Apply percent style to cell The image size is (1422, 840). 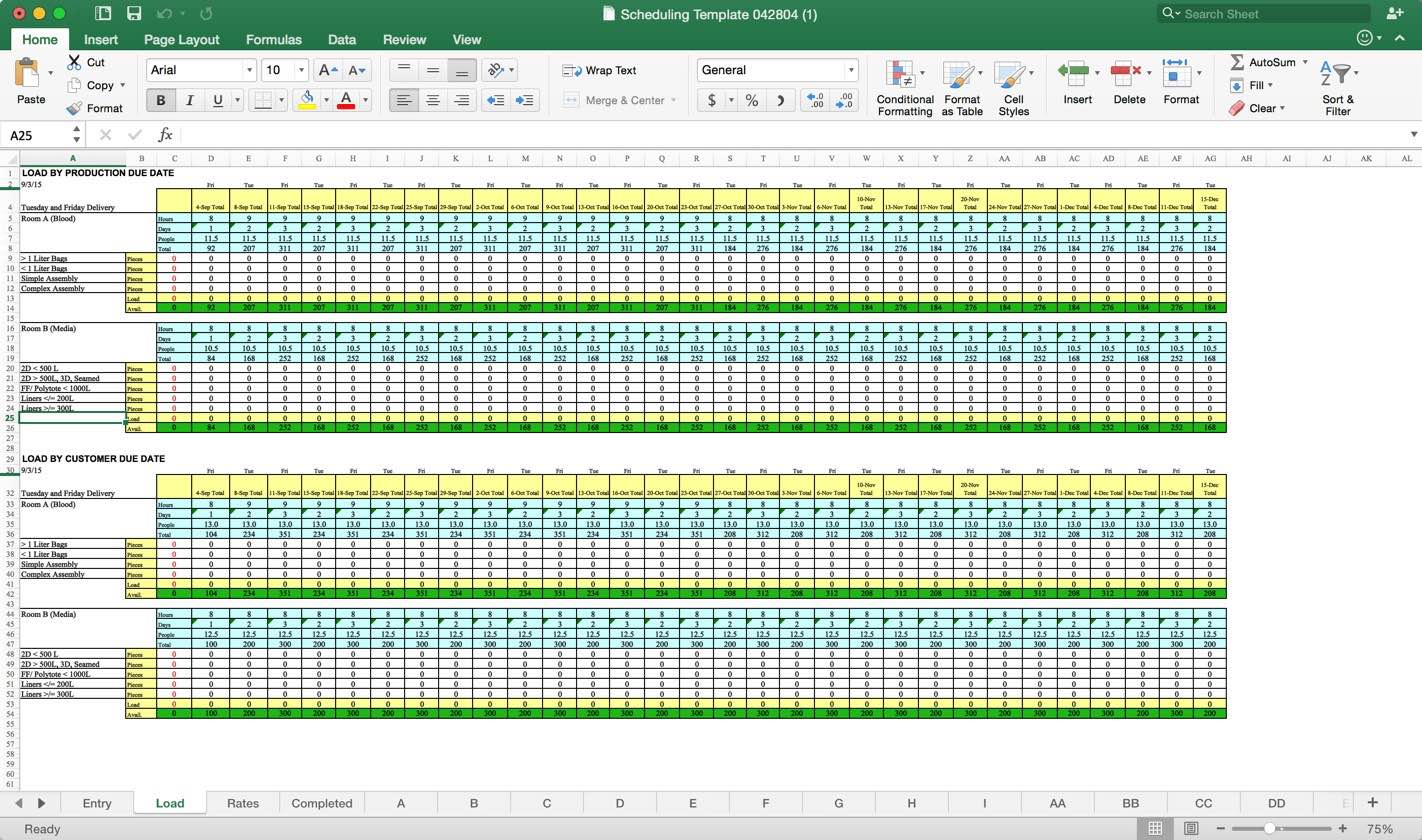tap(751, 100)
